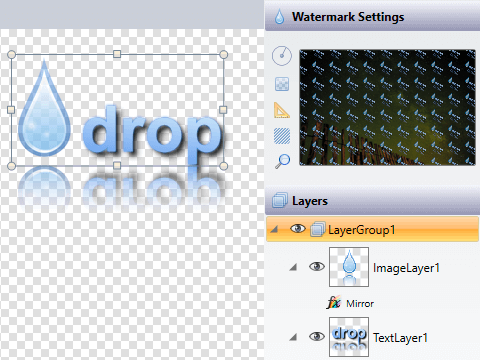
Task: Select the fx icon beside Mirror
Action: [x=334, y=303]
